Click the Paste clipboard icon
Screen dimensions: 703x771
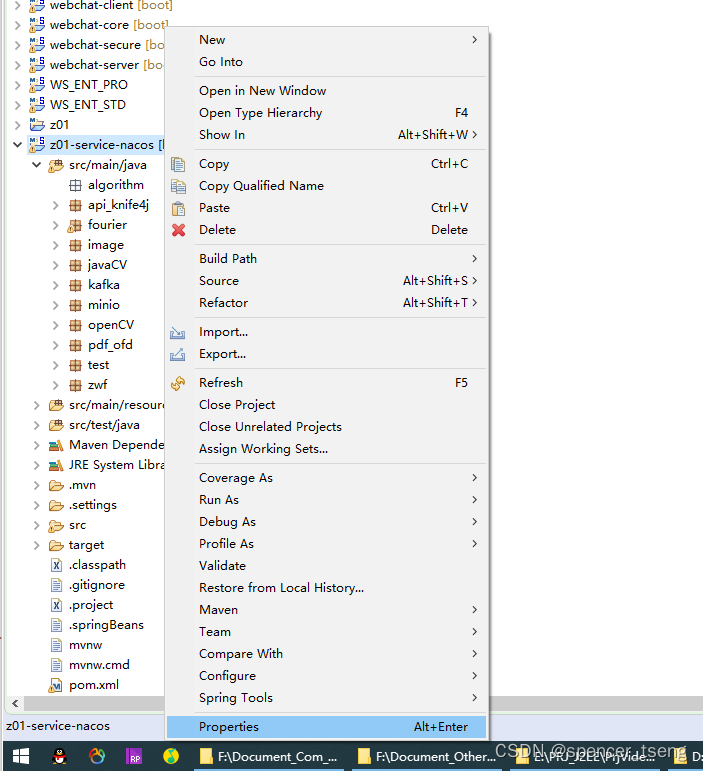click(178, 208)
